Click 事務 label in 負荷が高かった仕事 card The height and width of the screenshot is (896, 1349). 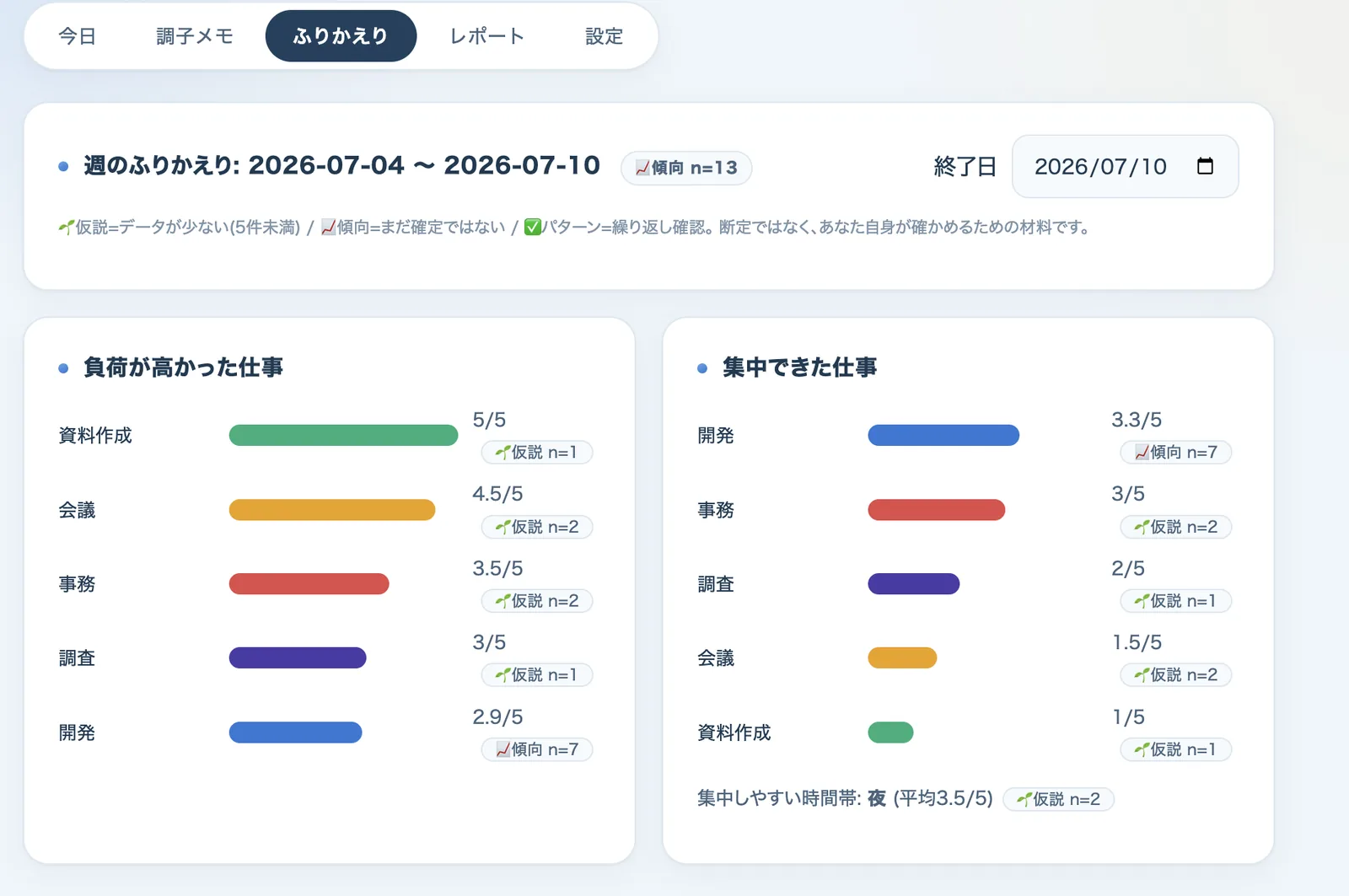tap(77, 584)
